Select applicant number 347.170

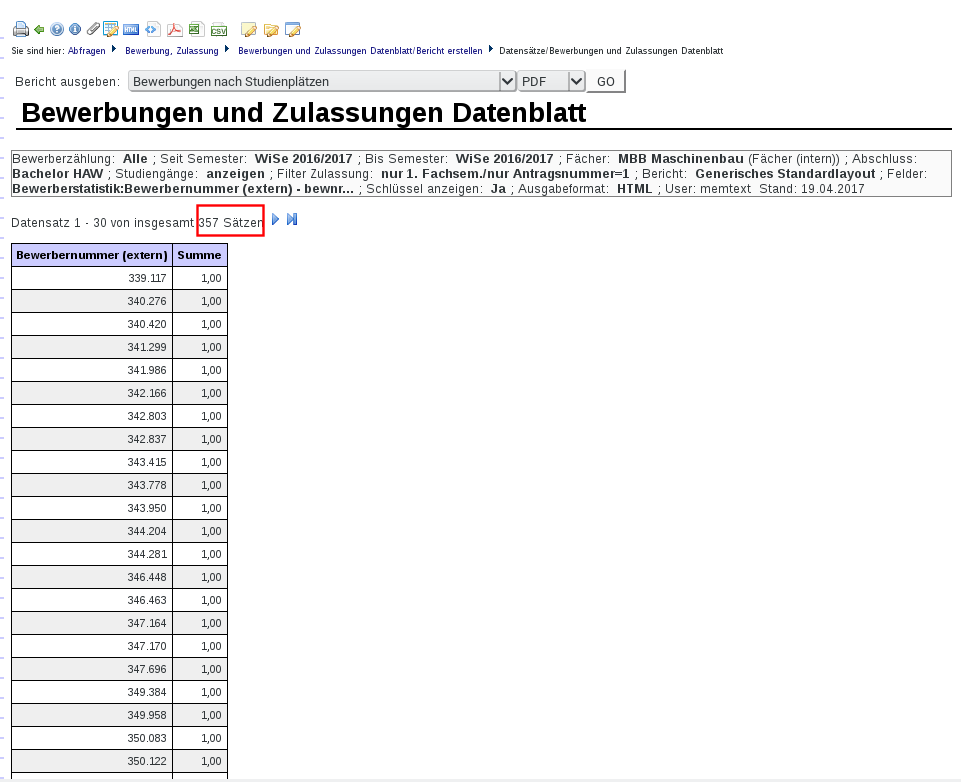pos(147,646)
